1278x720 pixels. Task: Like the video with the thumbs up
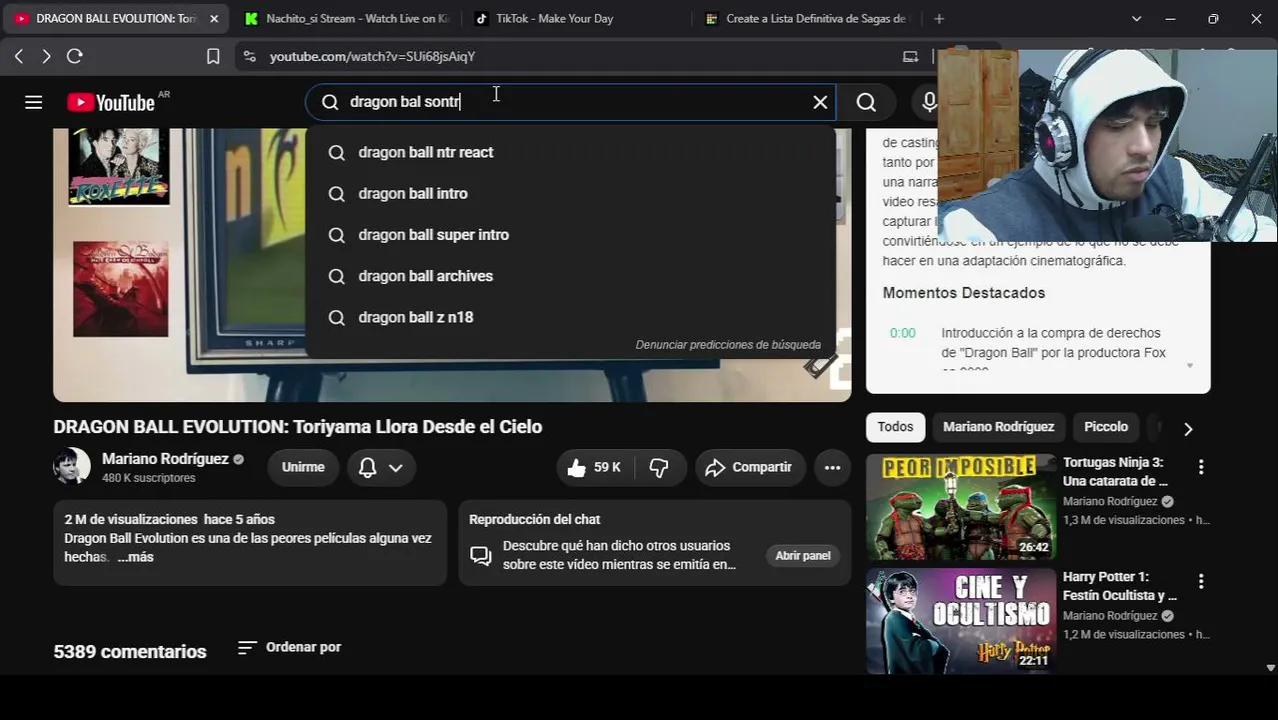pyautogui.click(x=595, y=467)
